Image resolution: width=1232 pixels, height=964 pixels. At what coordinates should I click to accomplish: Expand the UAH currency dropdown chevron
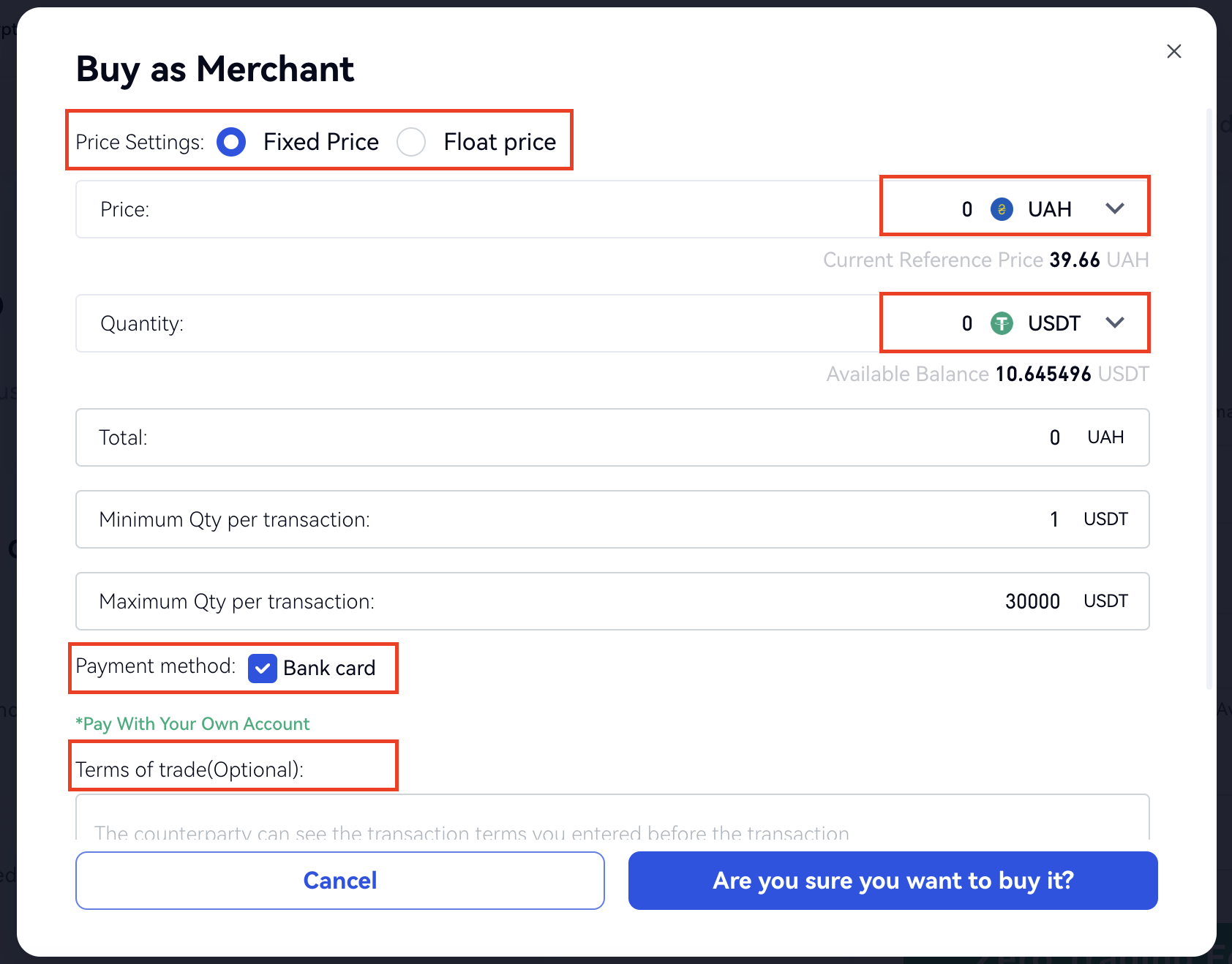pos(1114,208)
